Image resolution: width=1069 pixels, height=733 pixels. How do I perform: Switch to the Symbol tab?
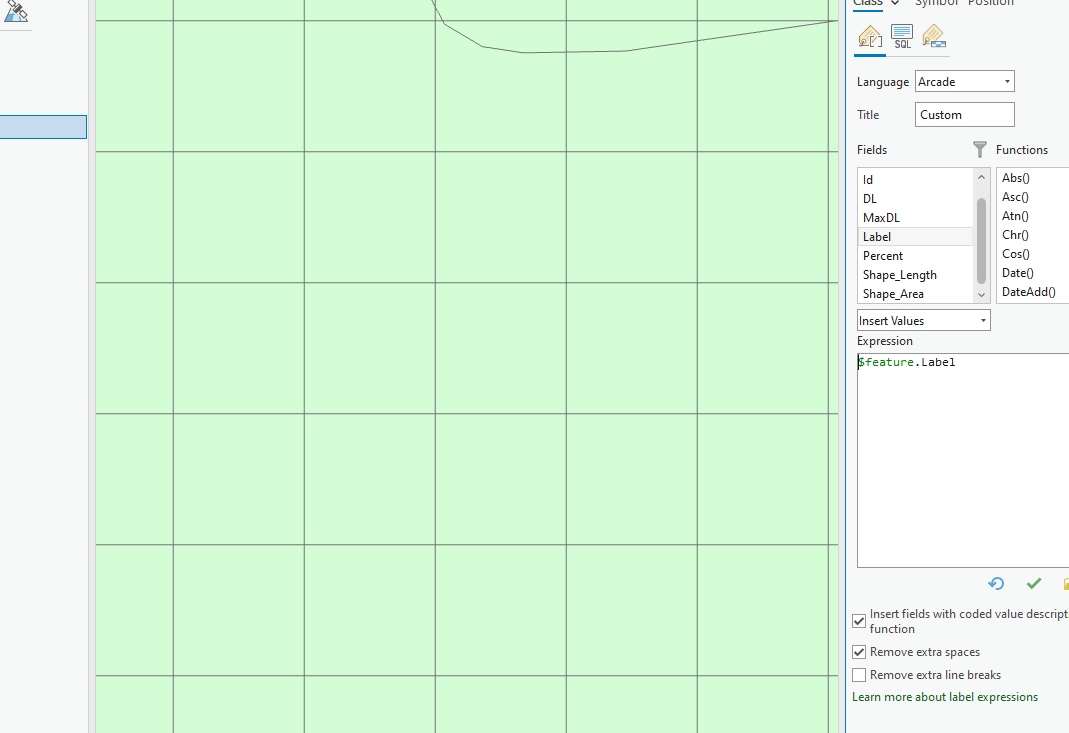(936, 3)
